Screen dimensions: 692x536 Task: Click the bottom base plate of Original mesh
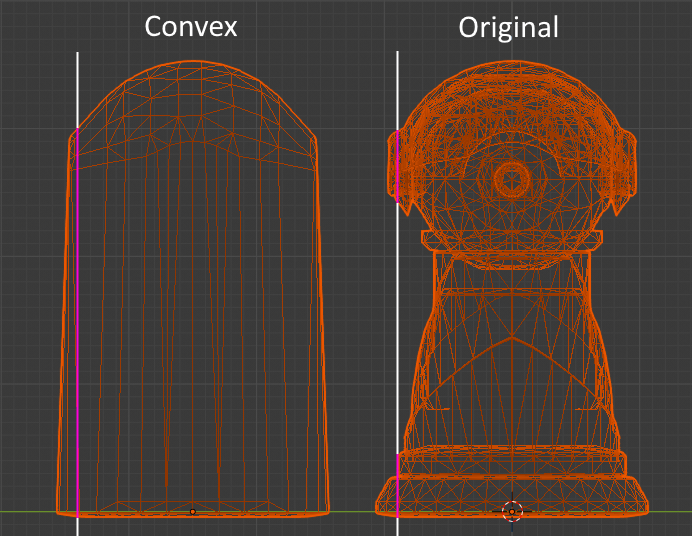click(x=511, y=497)
